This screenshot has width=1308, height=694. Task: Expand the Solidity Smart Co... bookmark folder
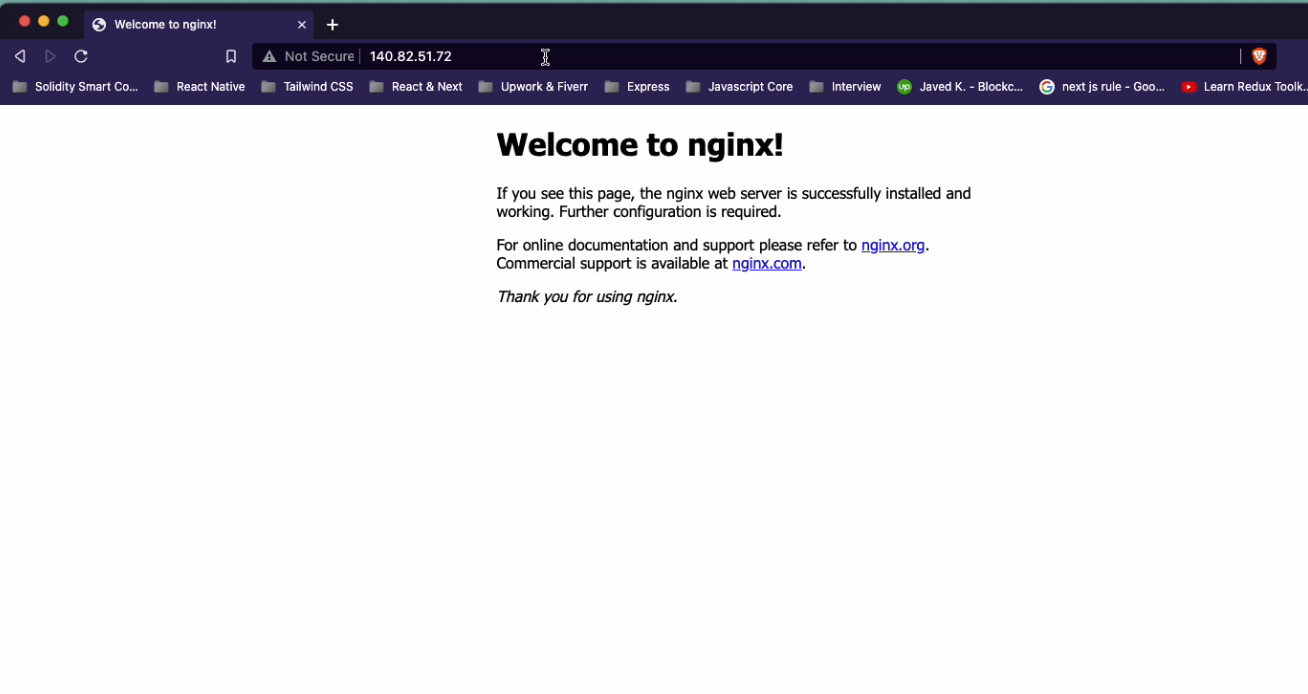[x=75, y=87]
